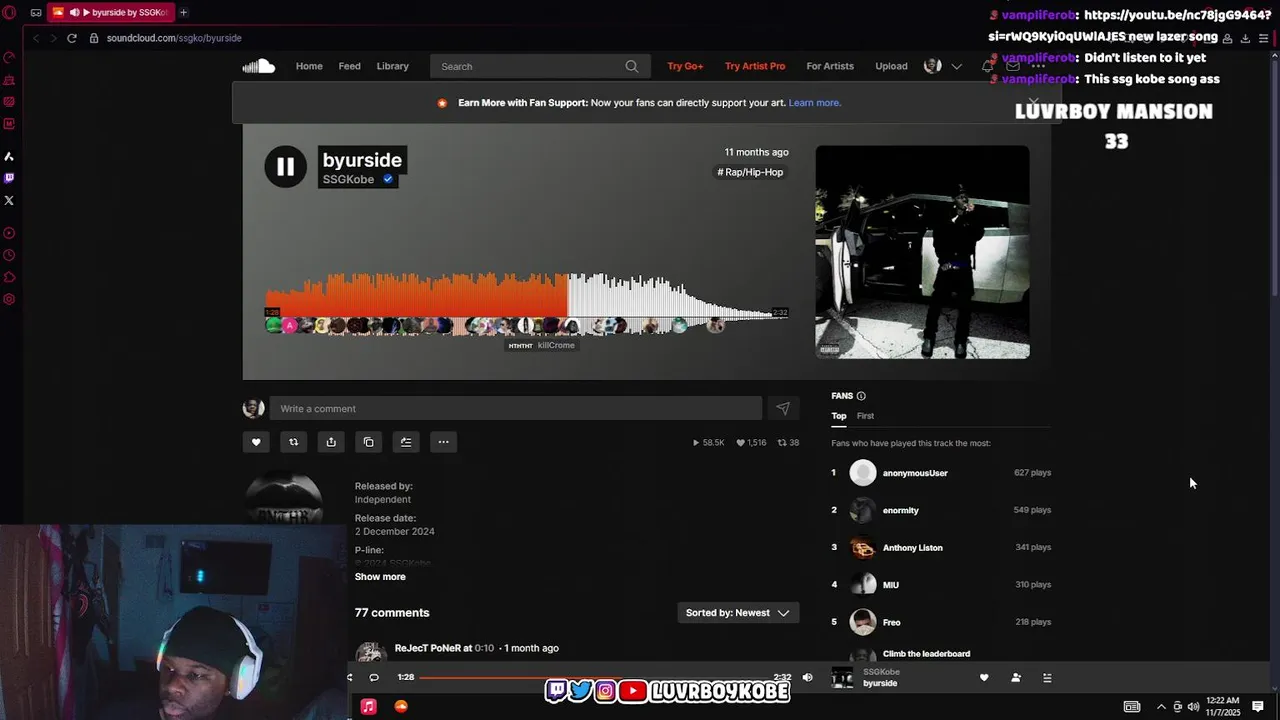Viewport: 1280px width, 720px height.
Task: Open the header three-dots menu
Action: tap(1039, 66)
